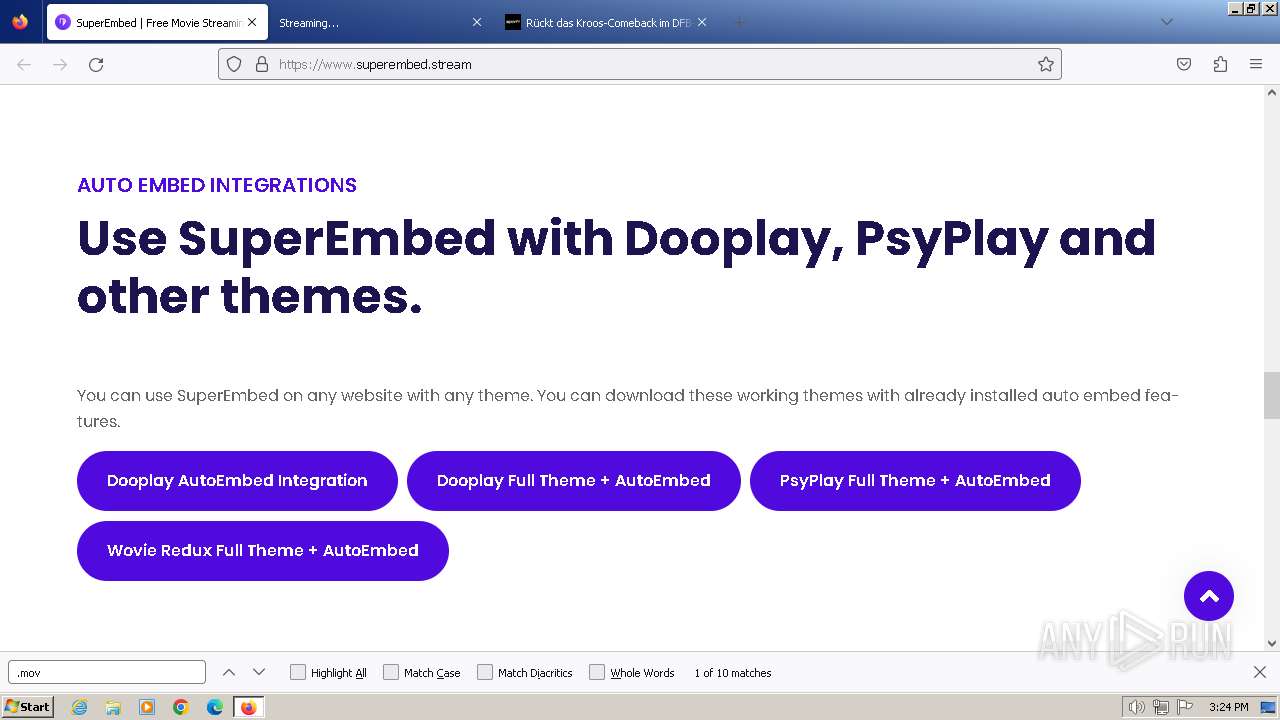Open a new tab with plus
Image resolution: width=1280 pixels, height=720 pixels.
739,22
